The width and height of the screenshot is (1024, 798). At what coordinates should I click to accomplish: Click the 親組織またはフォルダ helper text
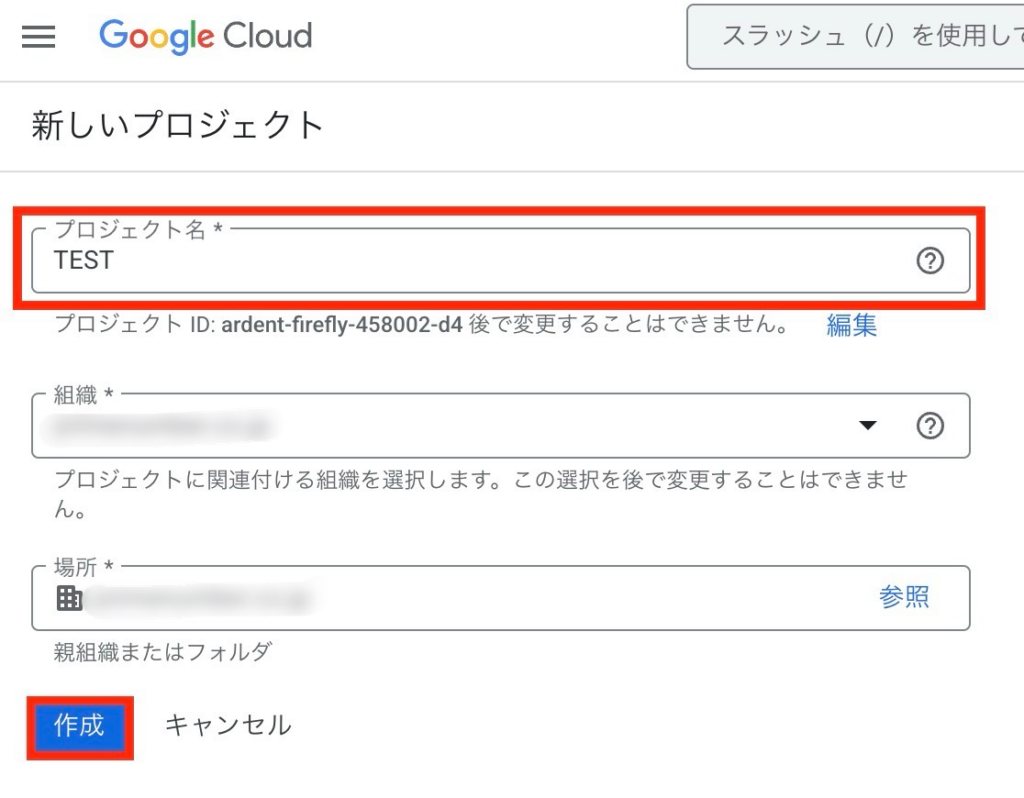click(162, 653)
